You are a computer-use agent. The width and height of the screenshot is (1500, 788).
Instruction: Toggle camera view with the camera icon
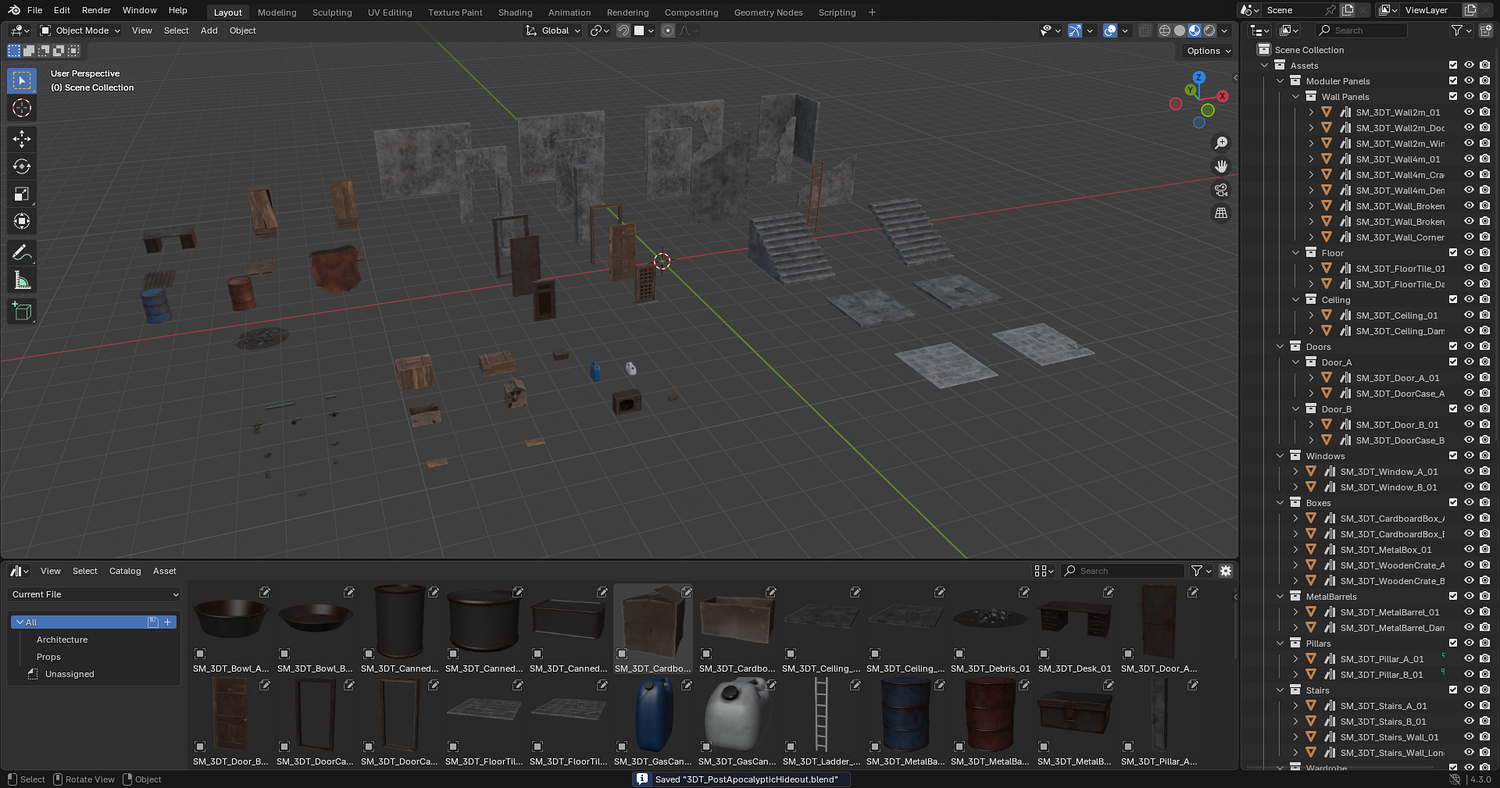(x=1221, y=190)
